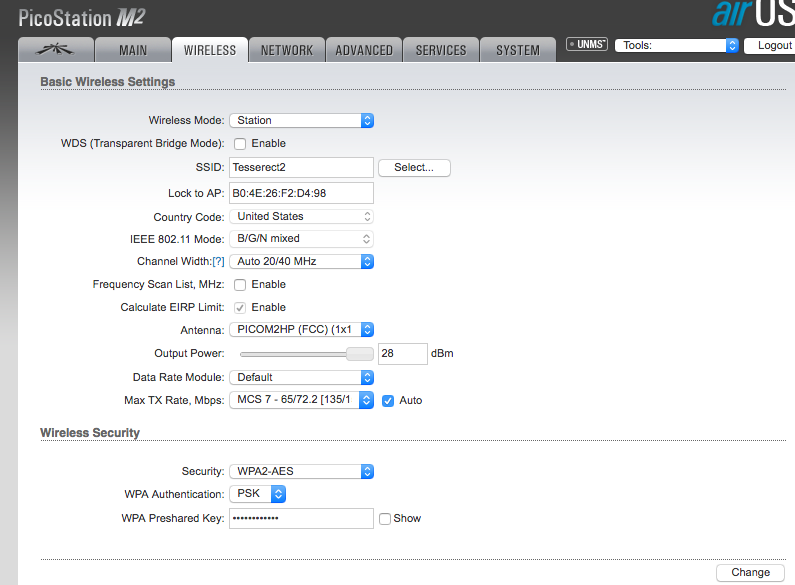This screenshot has height=585, width=795.
Task: Select the WIRELESS tab
Action: pyautogui.click(x=210, y=50)
